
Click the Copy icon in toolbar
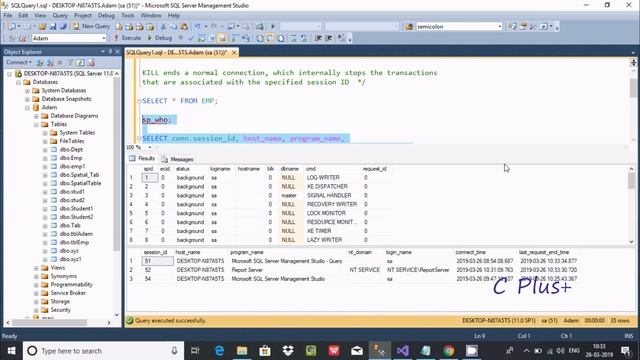click(x=173, y=27)
